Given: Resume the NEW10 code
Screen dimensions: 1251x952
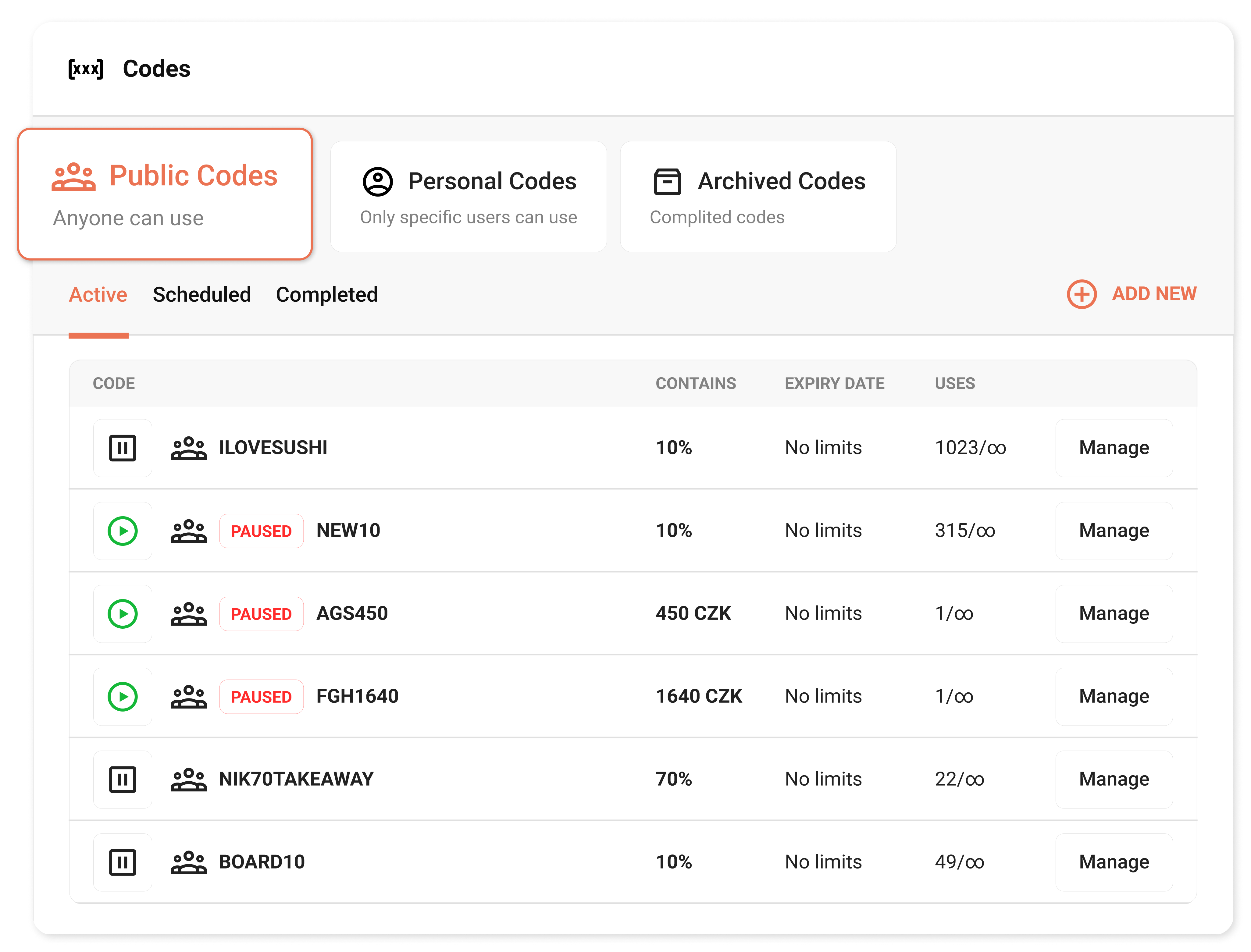Looking at the screenshot, I should pos(123,531).
